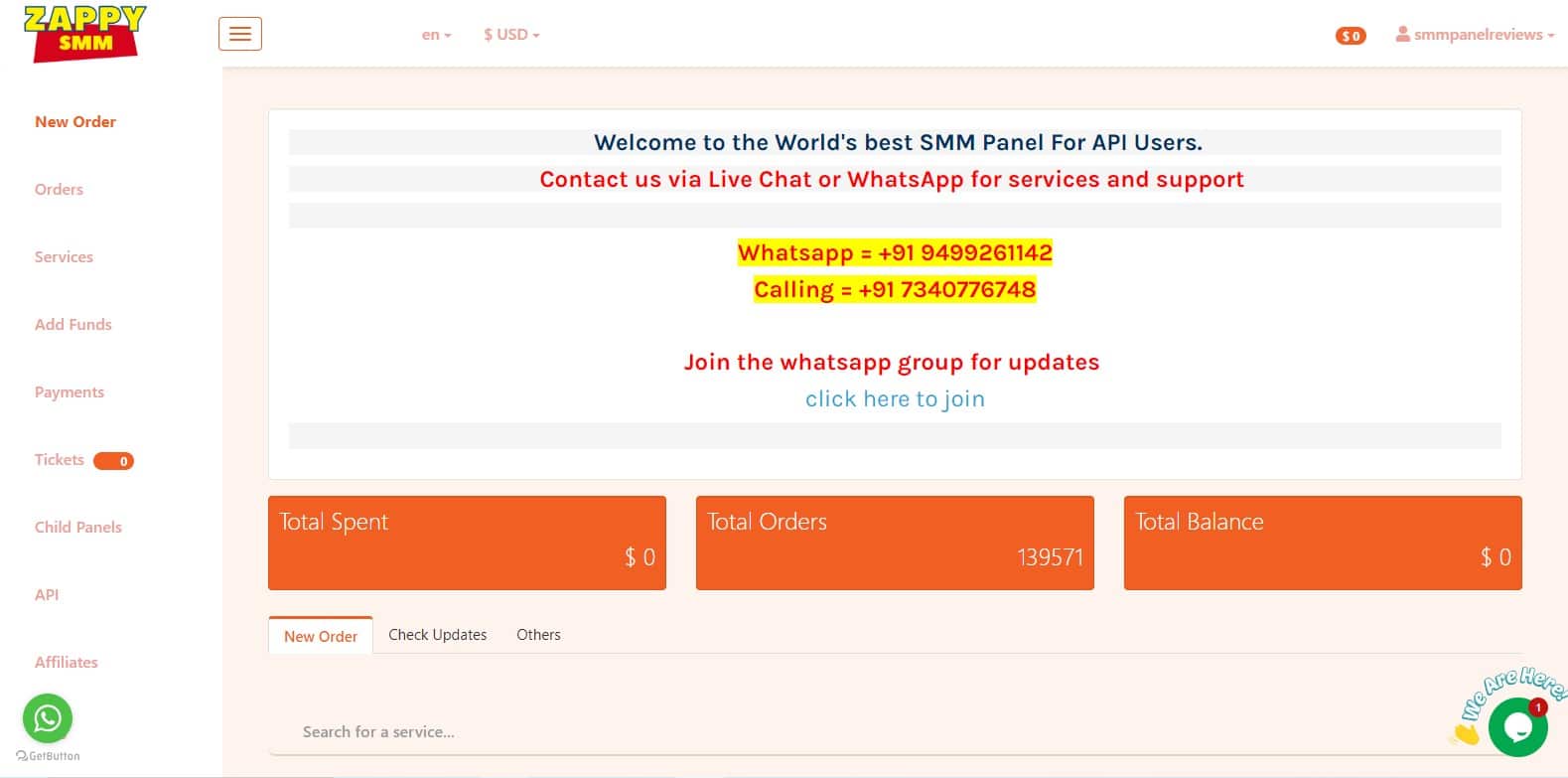Click the Total Orders stat card

click(895, 543)
